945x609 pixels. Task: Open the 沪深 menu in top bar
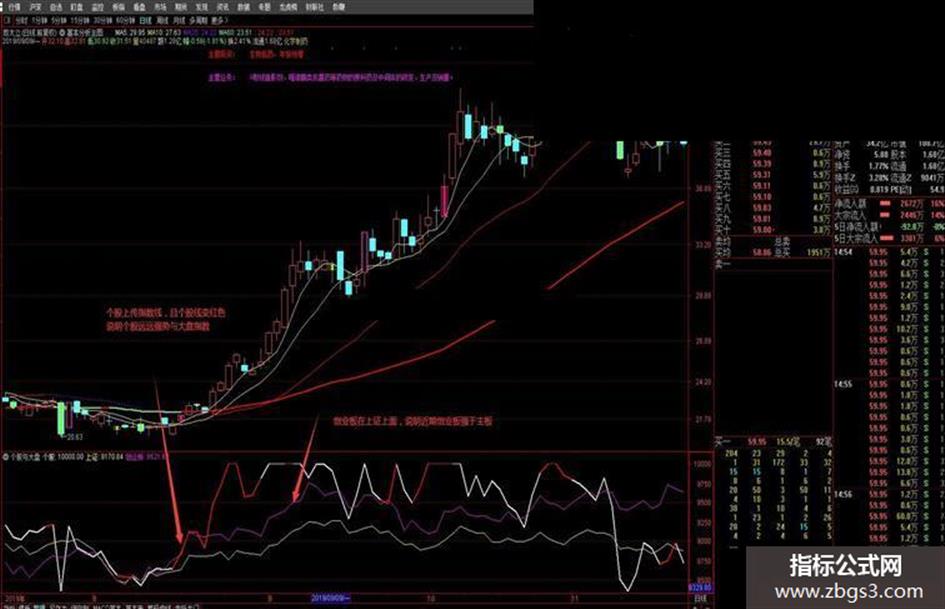[35, 7]
